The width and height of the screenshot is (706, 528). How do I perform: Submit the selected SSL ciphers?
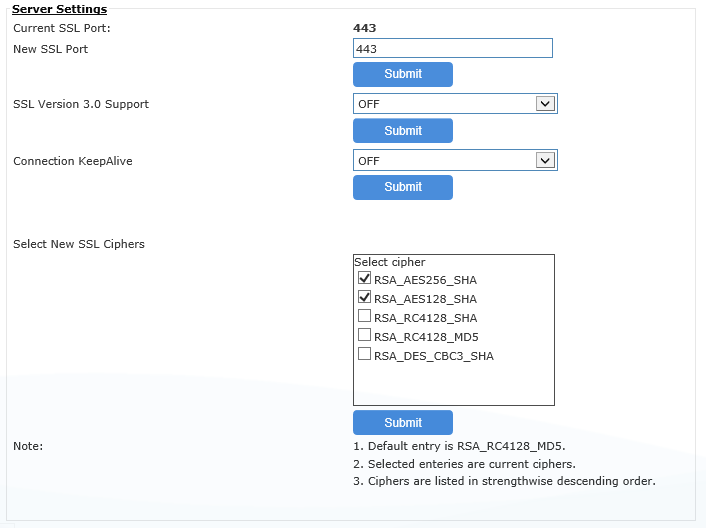click(403, 422)
